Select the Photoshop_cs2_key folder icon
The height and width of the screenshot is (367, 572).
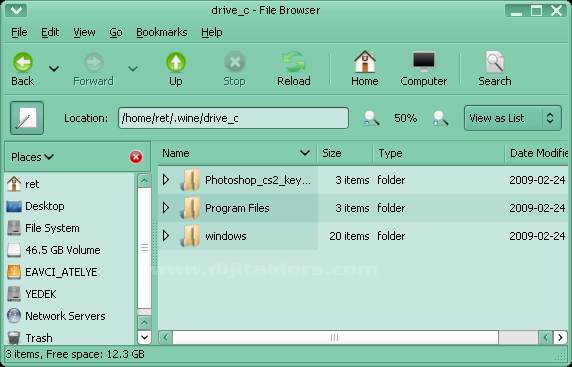190,180
